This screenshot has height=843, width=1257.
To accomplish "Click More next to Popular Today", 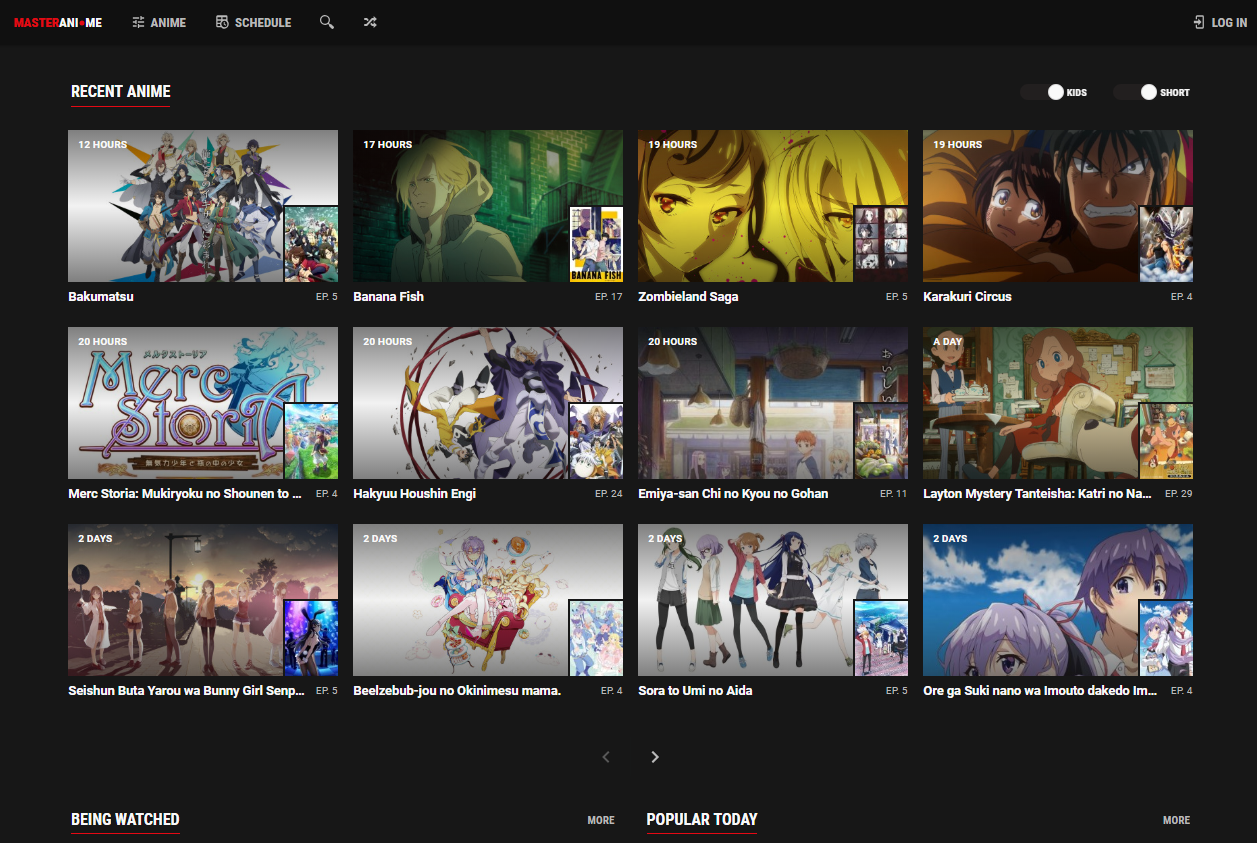I will (x=1176, y=820).
